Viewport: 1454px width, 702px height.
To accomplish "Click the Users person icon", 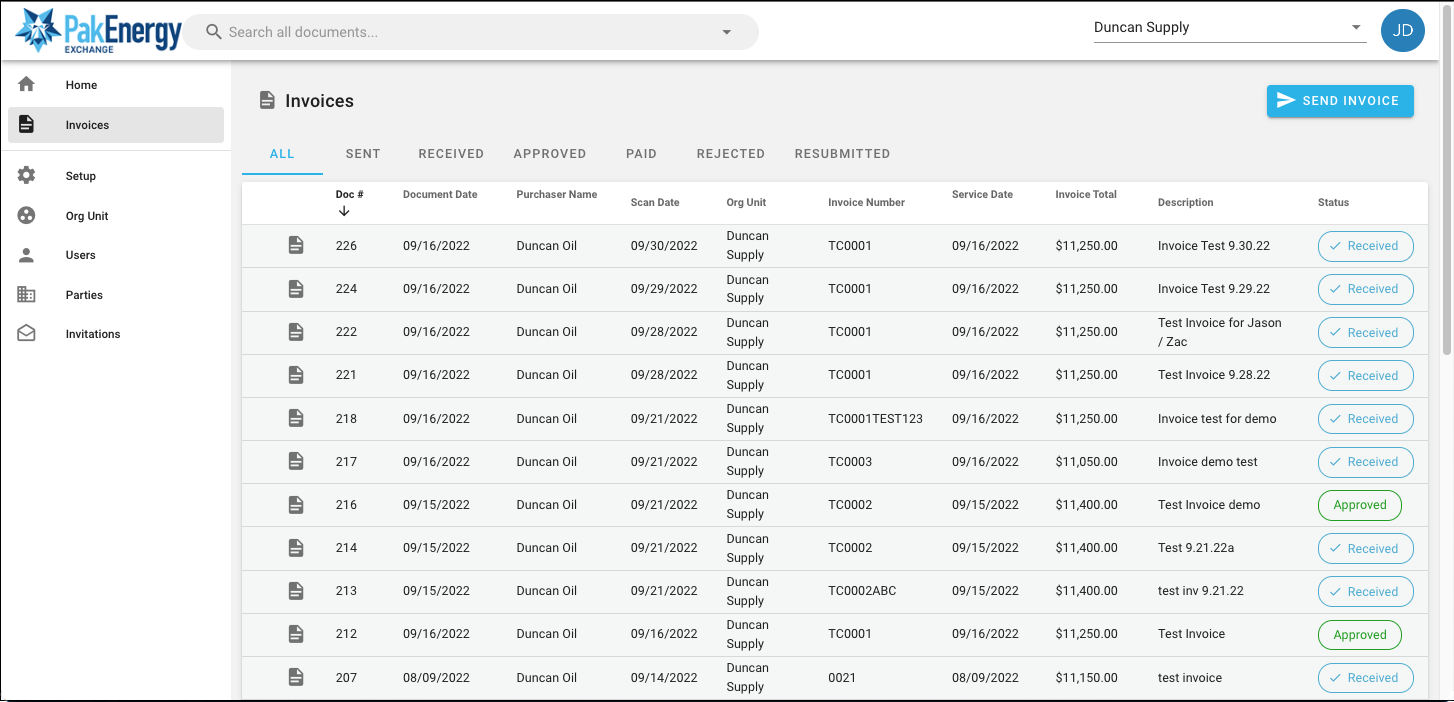I will coord(27,255).
